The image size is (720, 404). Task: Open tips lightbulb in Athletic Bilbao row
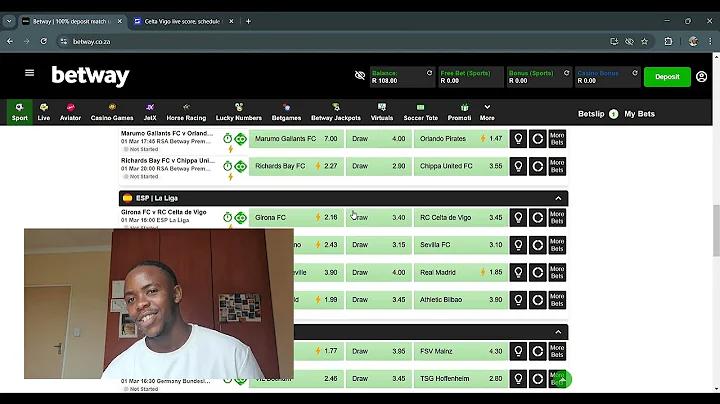point(518,300)
